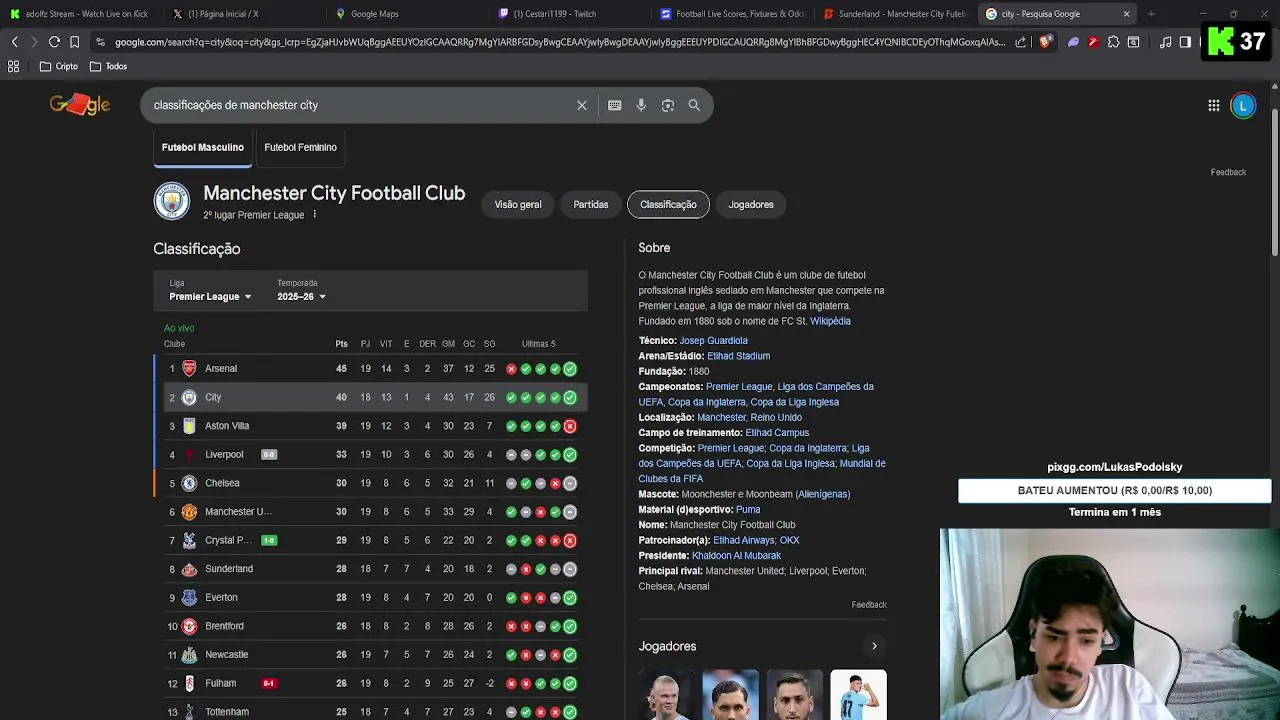The height and width of the screenshot is (720, 1280).
Task: Click the Feedback link under Sobre panel
Action: [x=869, y=605]
